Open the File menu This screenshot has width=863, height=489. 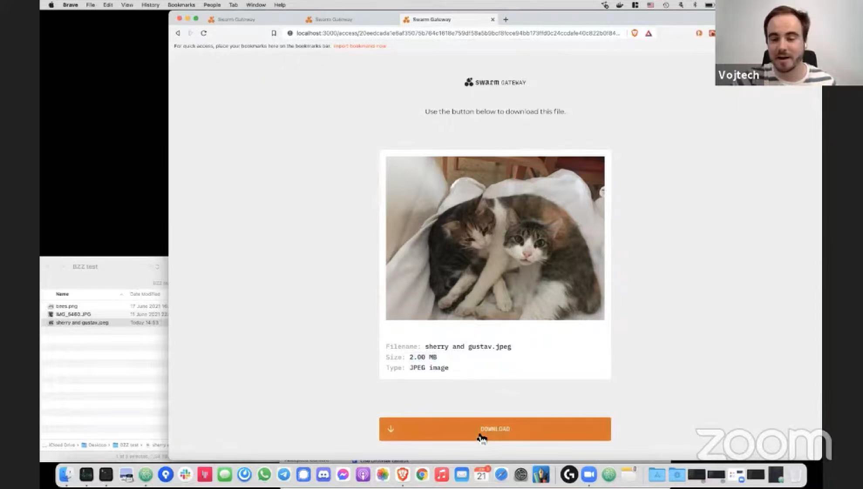click(90, 5)
